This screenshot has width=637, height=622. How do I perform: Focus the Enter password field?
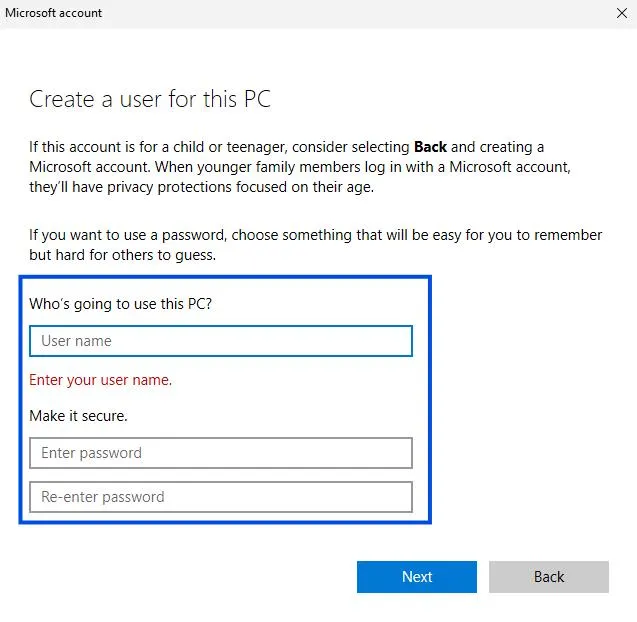220,453
